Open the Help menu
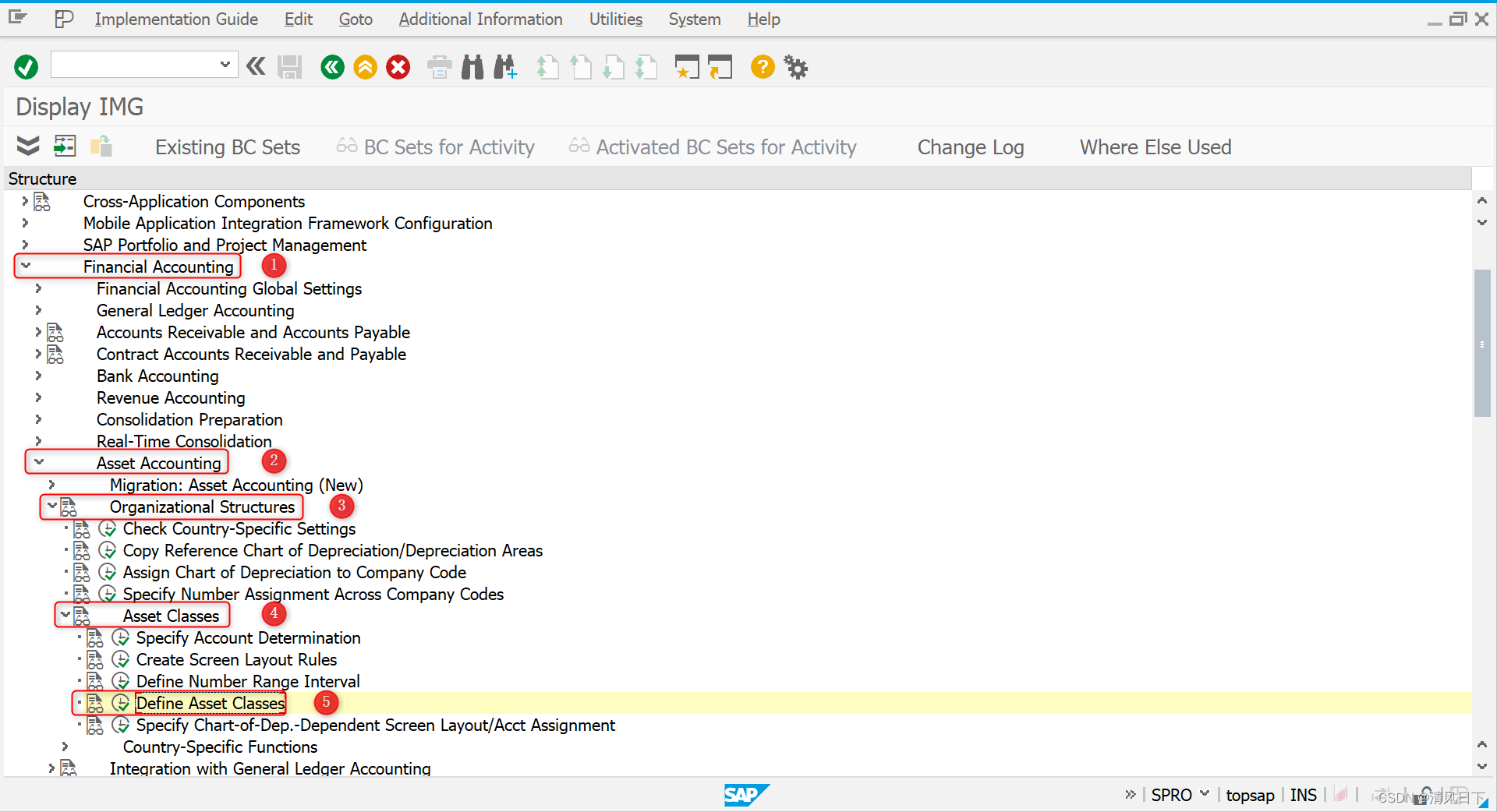The image size is (1497, 812). (x=764, y=19)
